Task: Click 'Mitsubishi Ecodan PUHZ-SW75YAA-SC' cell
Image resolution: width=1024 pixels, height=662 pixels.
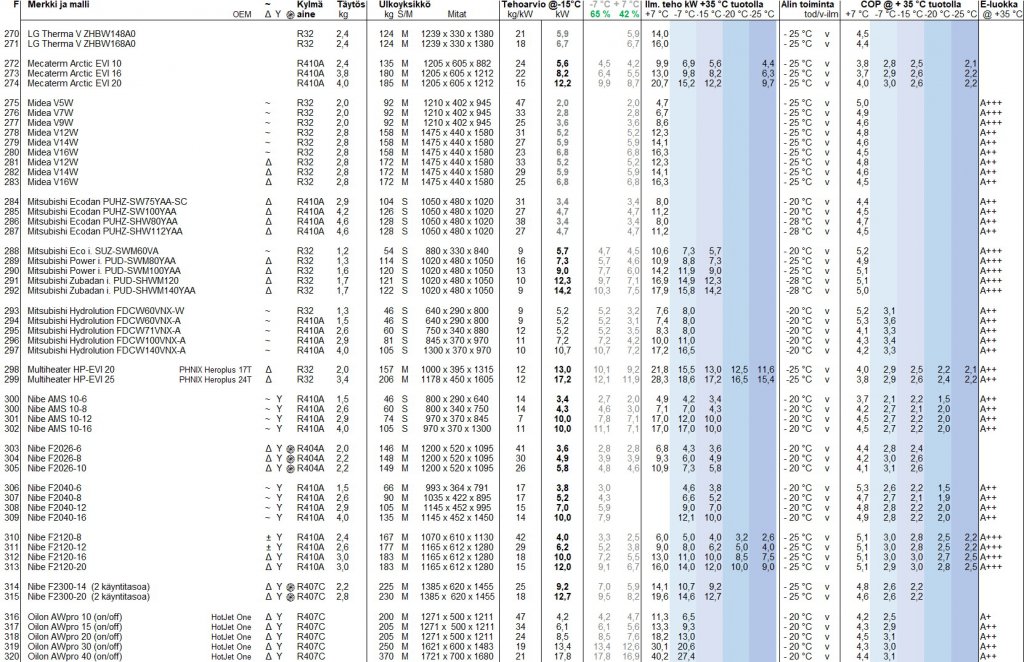Action: click(x=107, y=202)
